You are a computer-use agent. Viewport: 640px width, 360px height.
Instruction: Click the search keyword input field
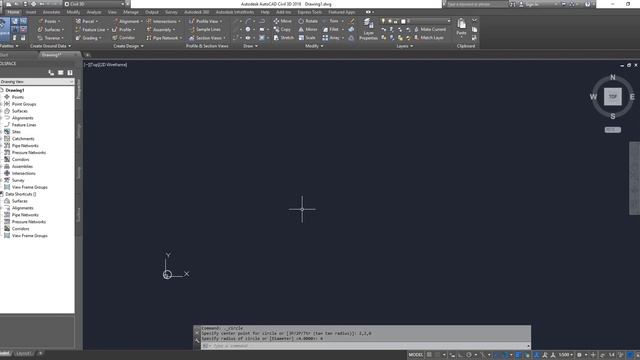[477, 4]
